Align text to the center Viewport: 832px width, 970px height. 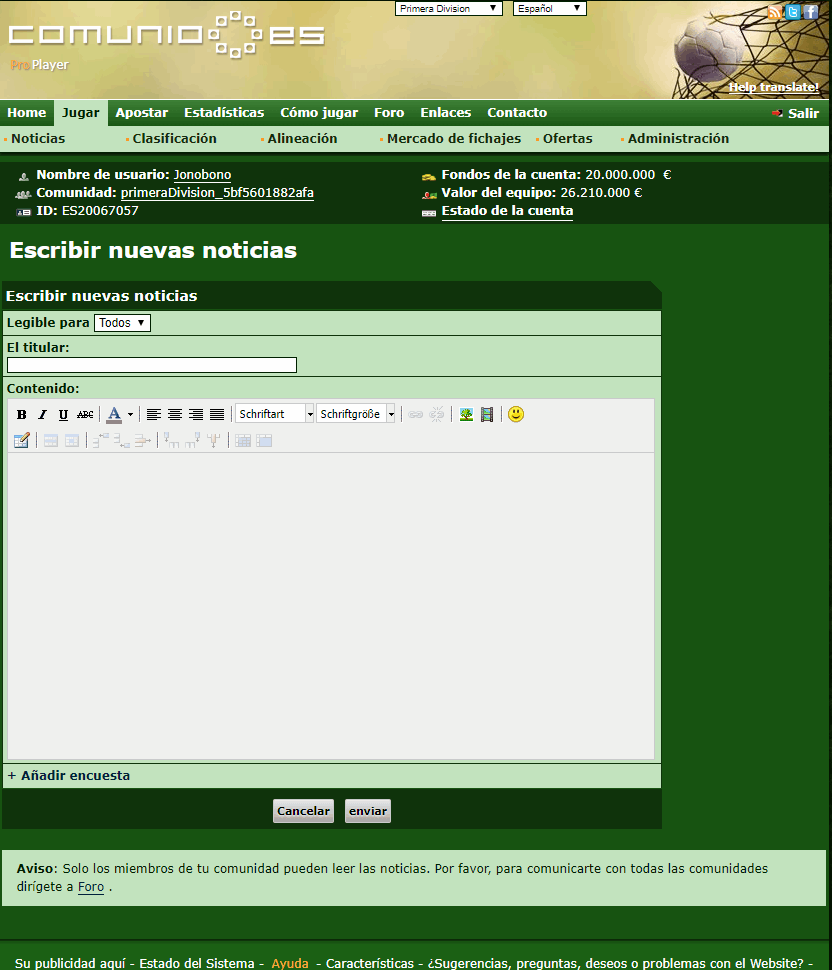tap(175, 415)
